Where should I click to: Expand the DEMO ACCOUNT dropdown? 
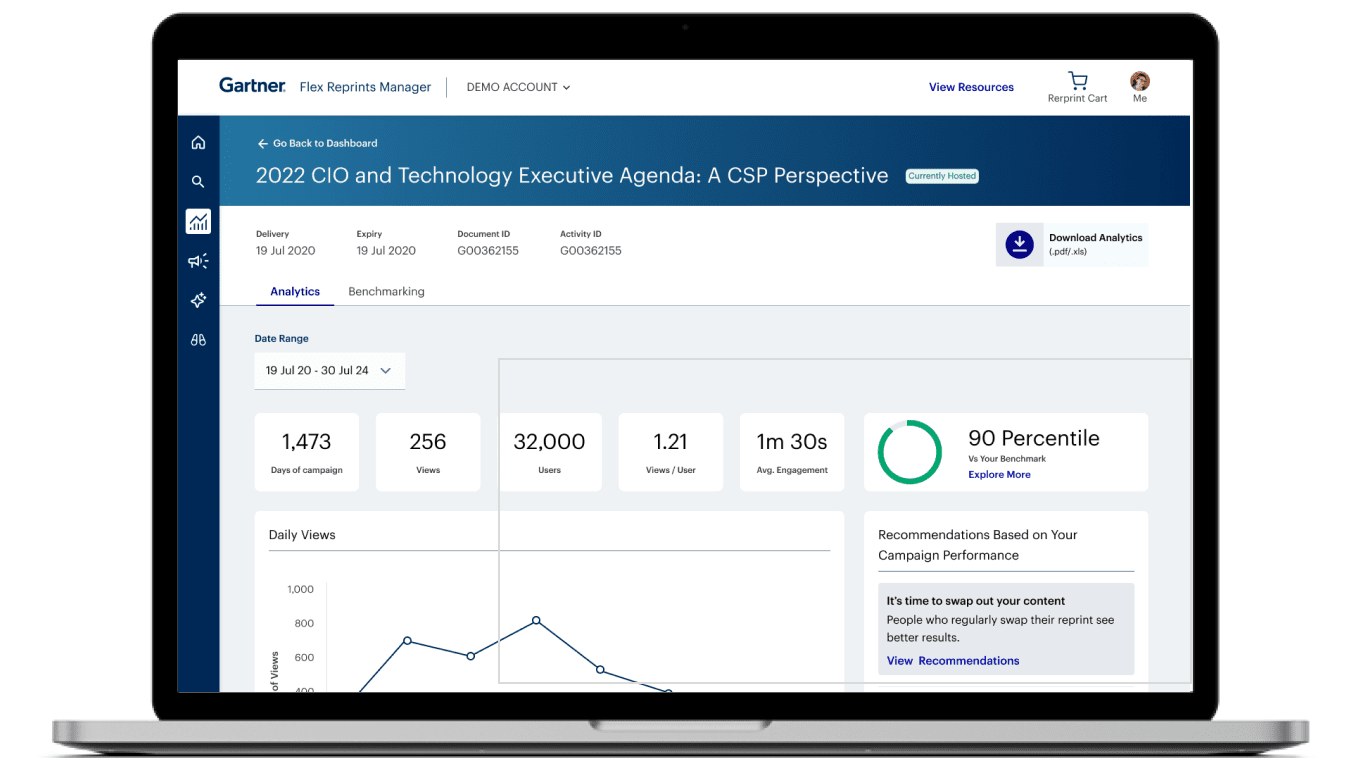(x=518, y=87)
